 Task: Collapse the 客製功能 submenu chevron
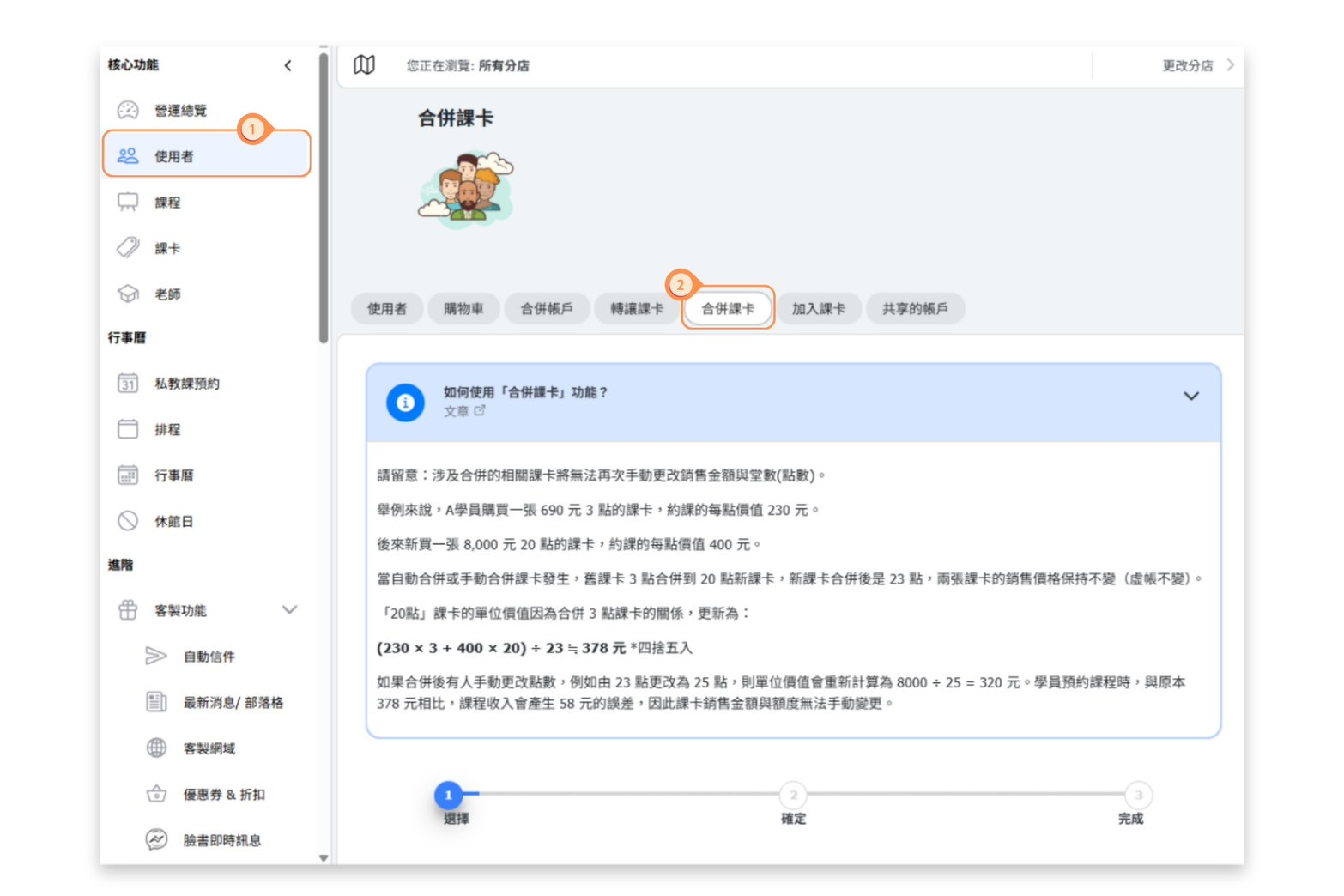pyautogui.click(x=289, y=610)
